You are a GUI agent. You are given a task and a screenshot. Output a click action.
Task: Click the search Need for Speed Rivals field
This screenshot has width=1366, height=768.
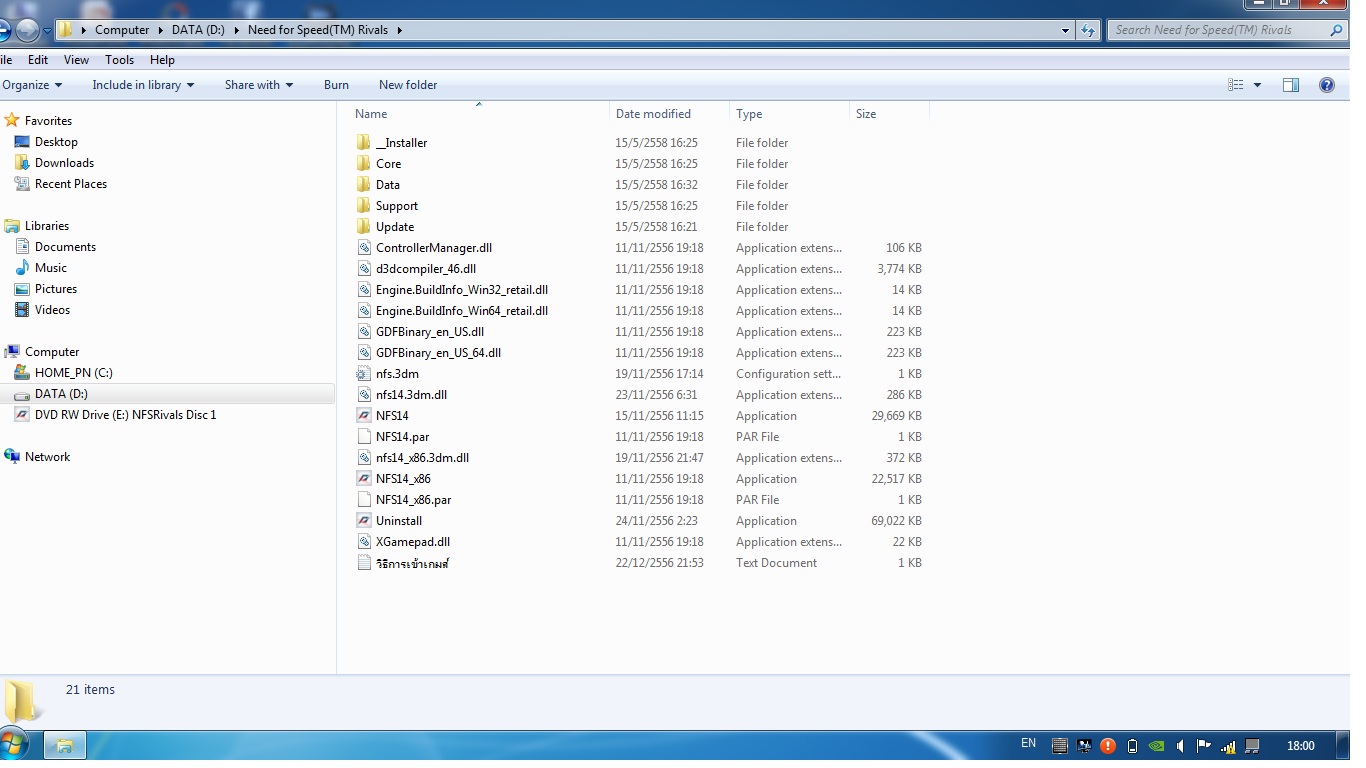[1218, 30]
